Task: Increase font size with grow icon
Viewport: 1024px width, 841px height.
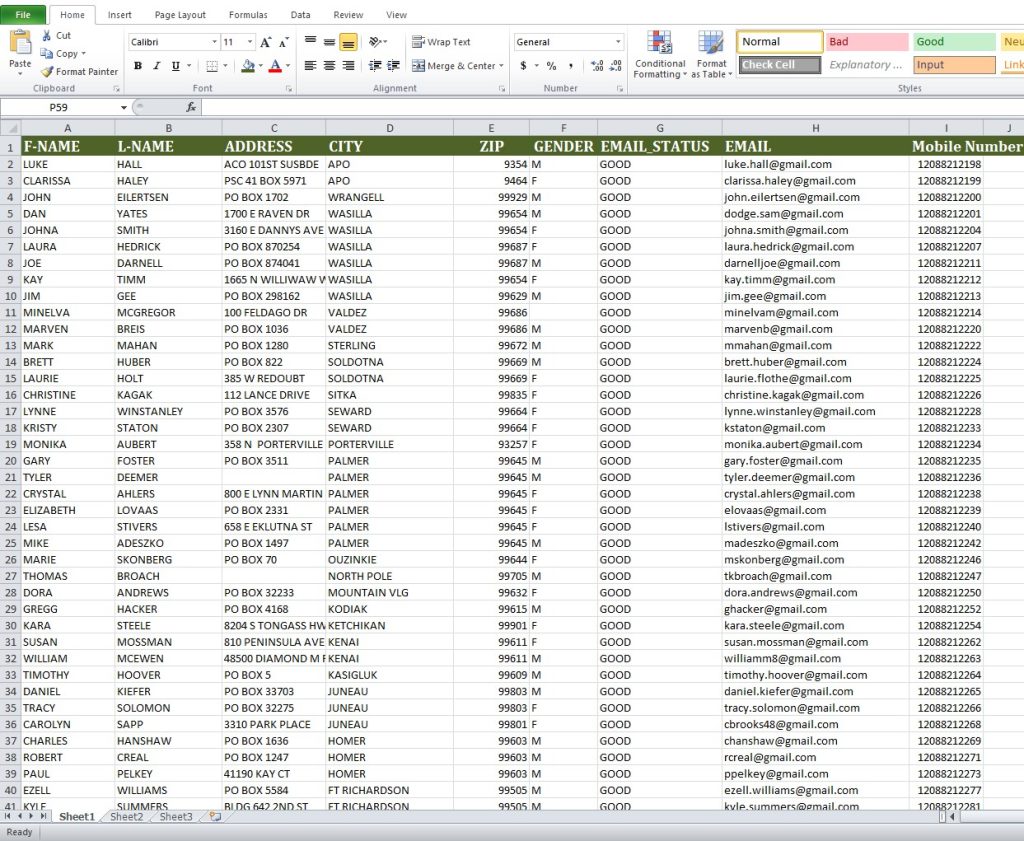Action: tap(265, 42)
